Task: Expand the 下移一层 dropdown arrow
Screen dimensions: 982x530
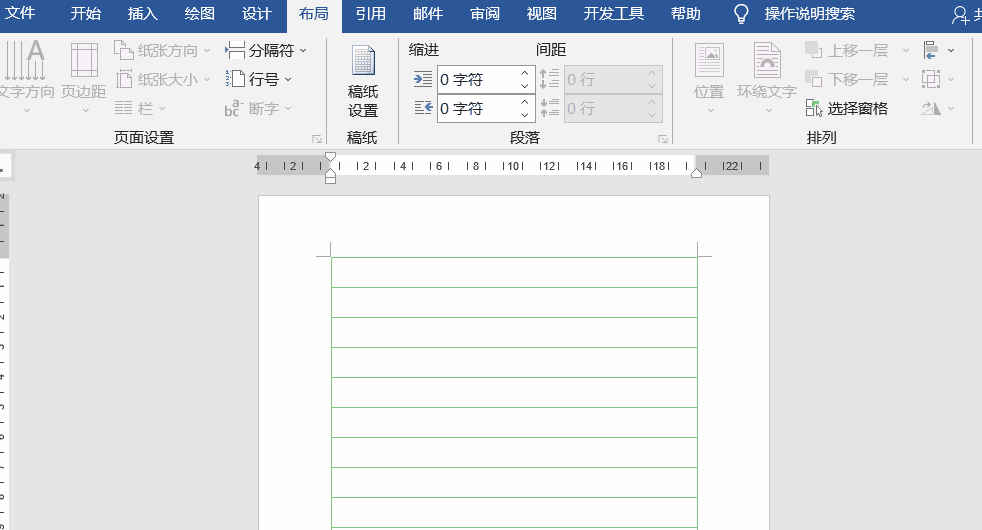Action: pos(906,80)
